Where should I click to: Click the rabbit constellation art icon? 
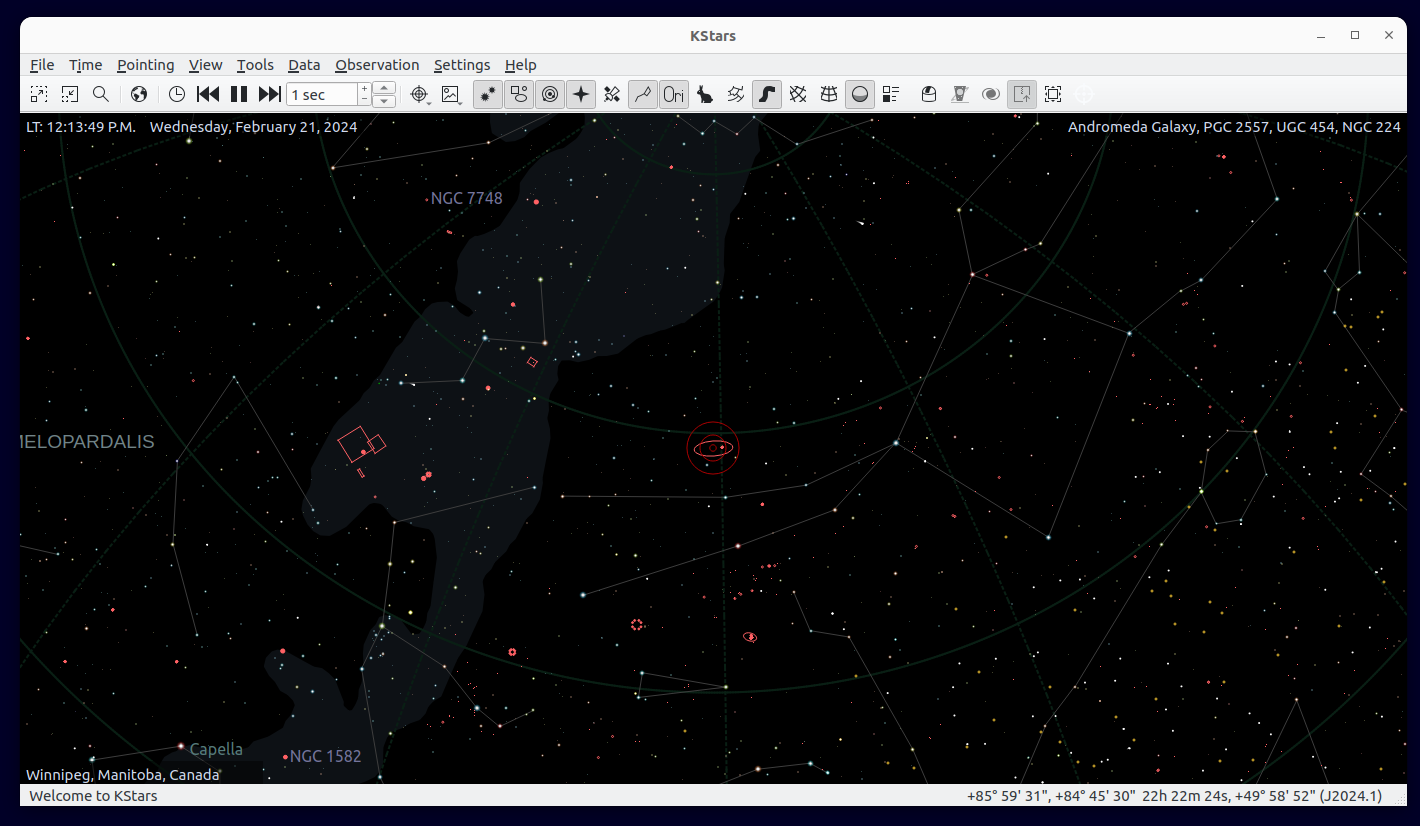pos(705,94)
